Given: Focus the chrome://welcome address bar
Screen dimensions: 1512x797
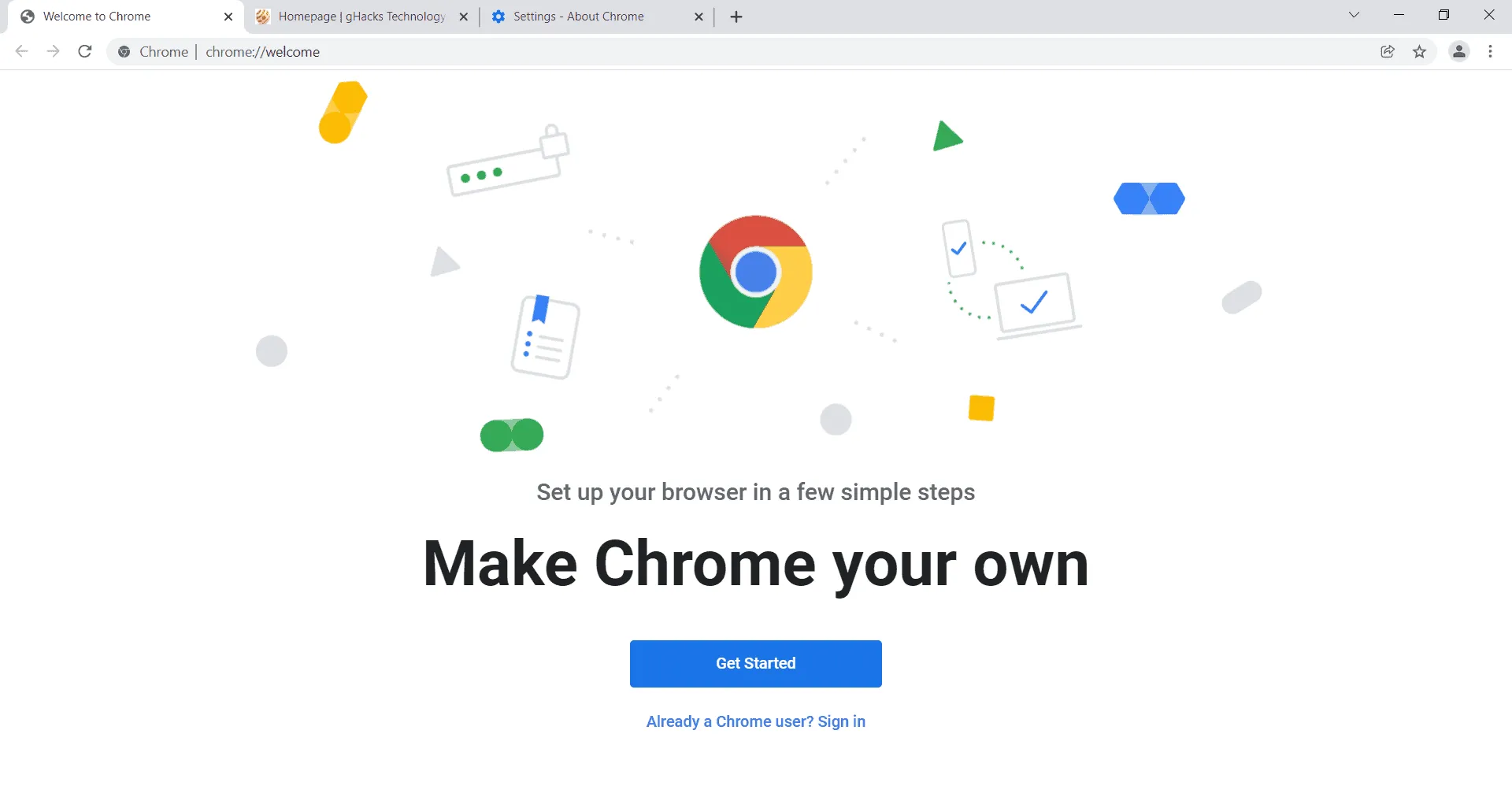Looking at the screenshot, I should point(772,52).
